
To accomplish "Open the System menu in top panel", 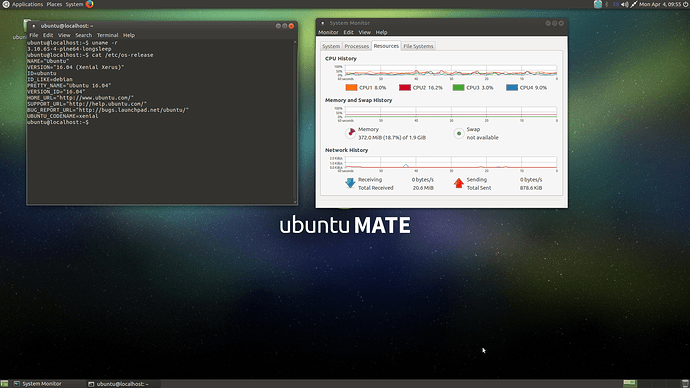I will [74, 4].
